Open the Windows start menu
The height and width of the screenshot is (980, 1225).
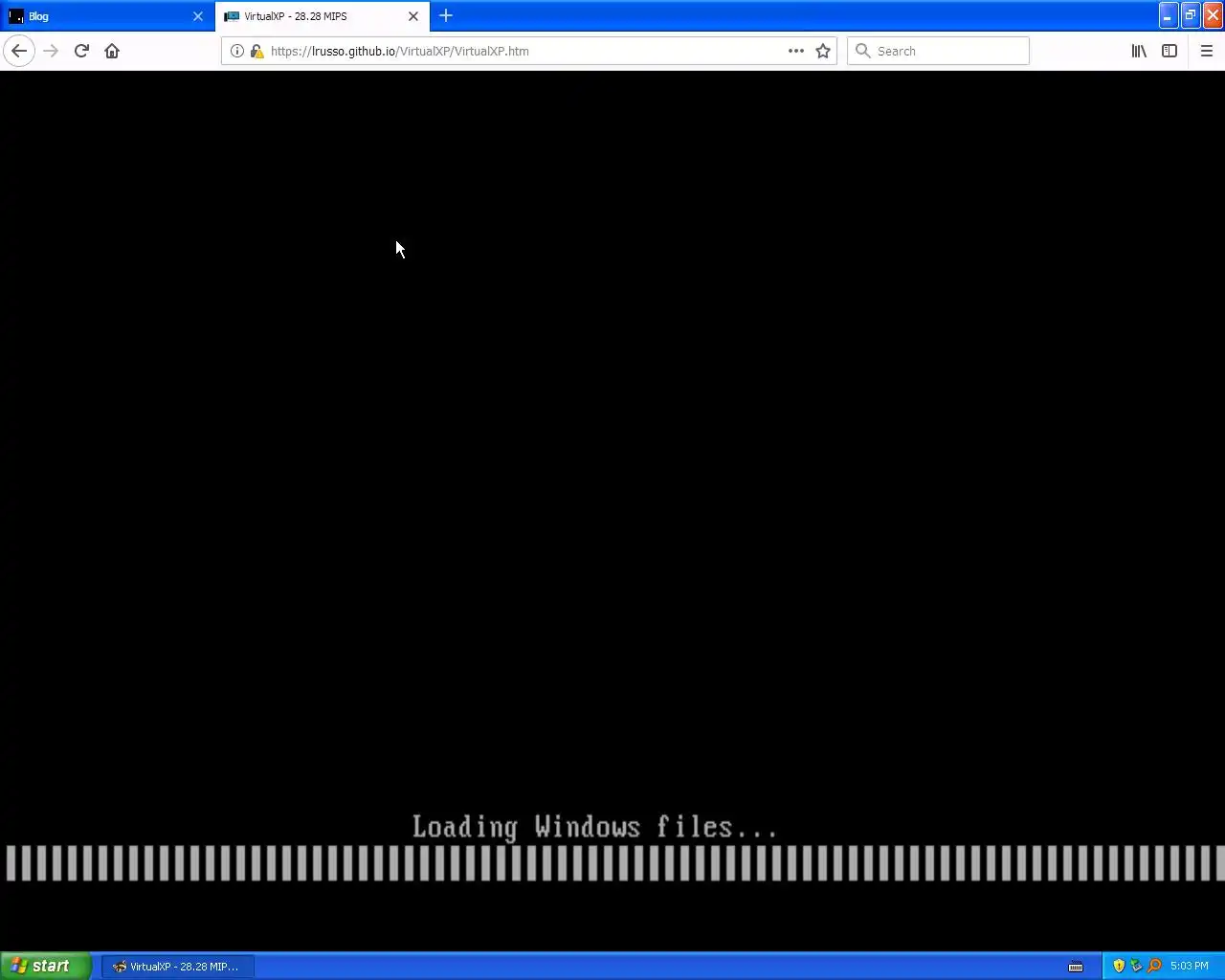[46, 966]
